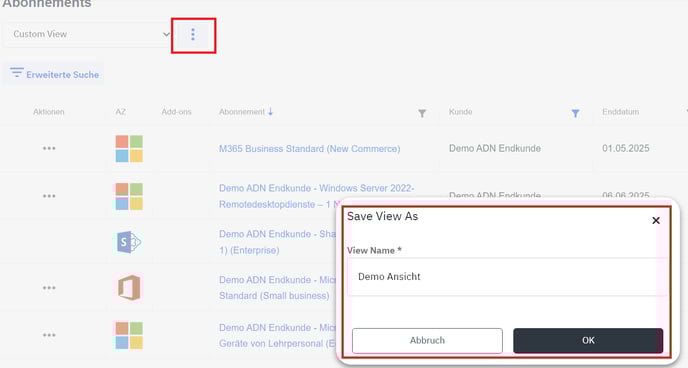Close the Save View As dialog
The width and height of the screenshot is (688, 368).
click(x=656, y=221)
